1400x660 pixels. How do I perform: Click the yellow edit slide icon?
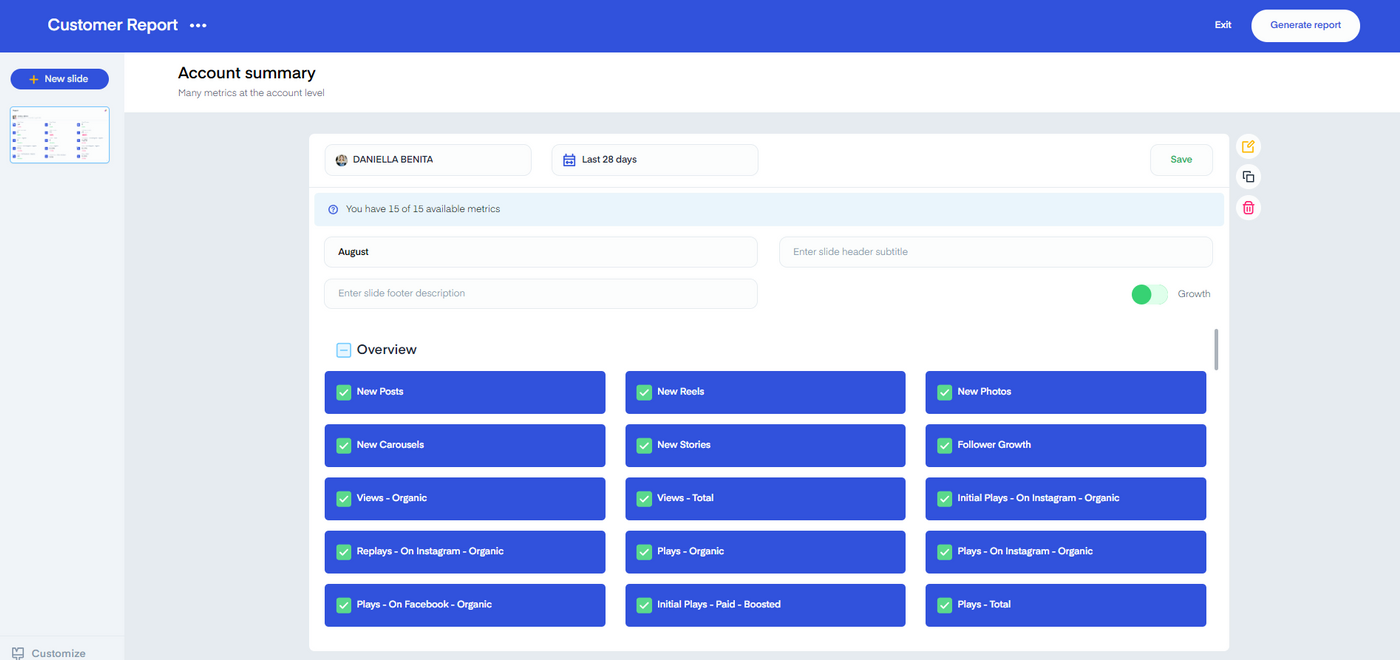[x=1248, y=147]
